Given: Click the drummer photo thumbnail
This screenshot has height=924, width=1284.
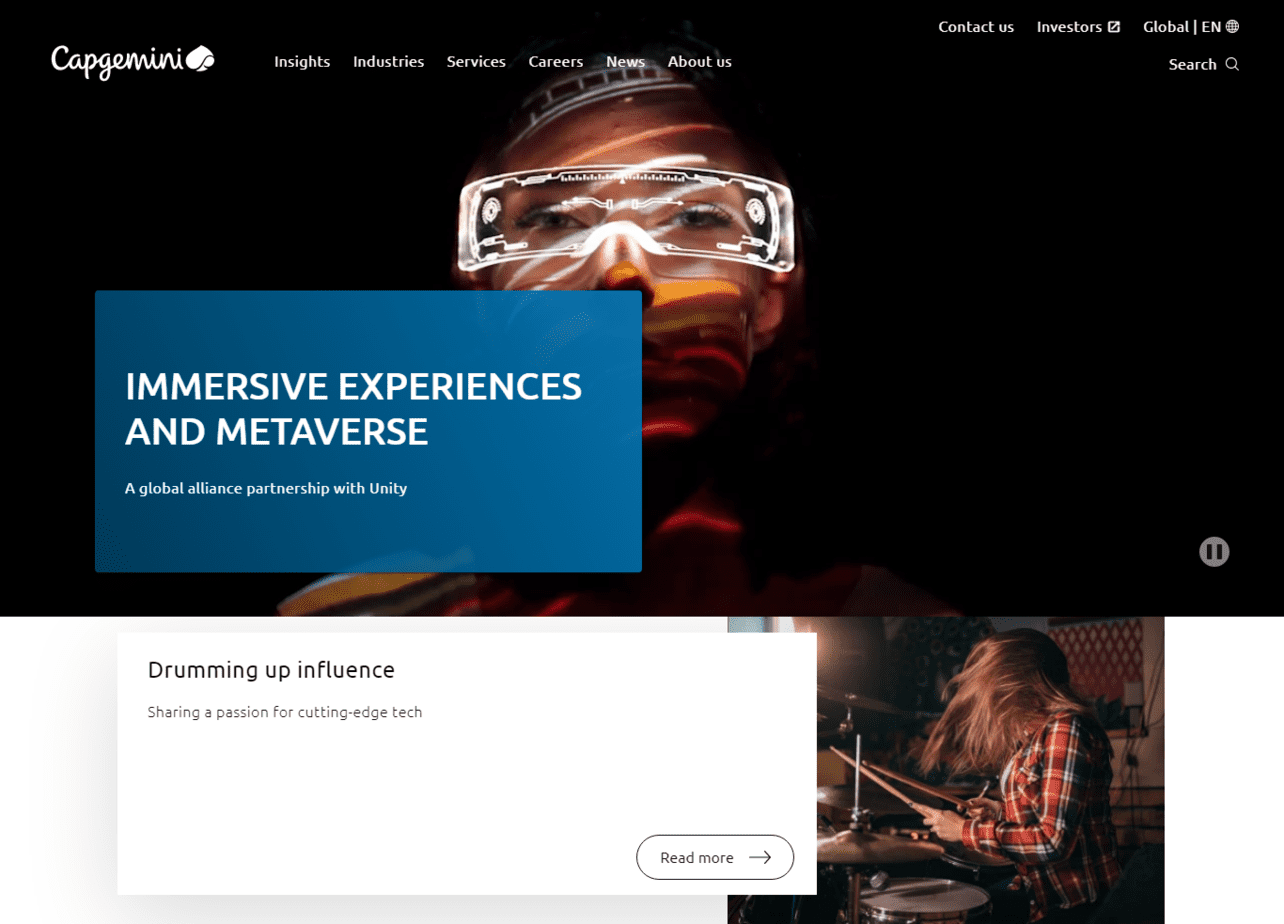Looking at the screenshot, I should 946,770.
